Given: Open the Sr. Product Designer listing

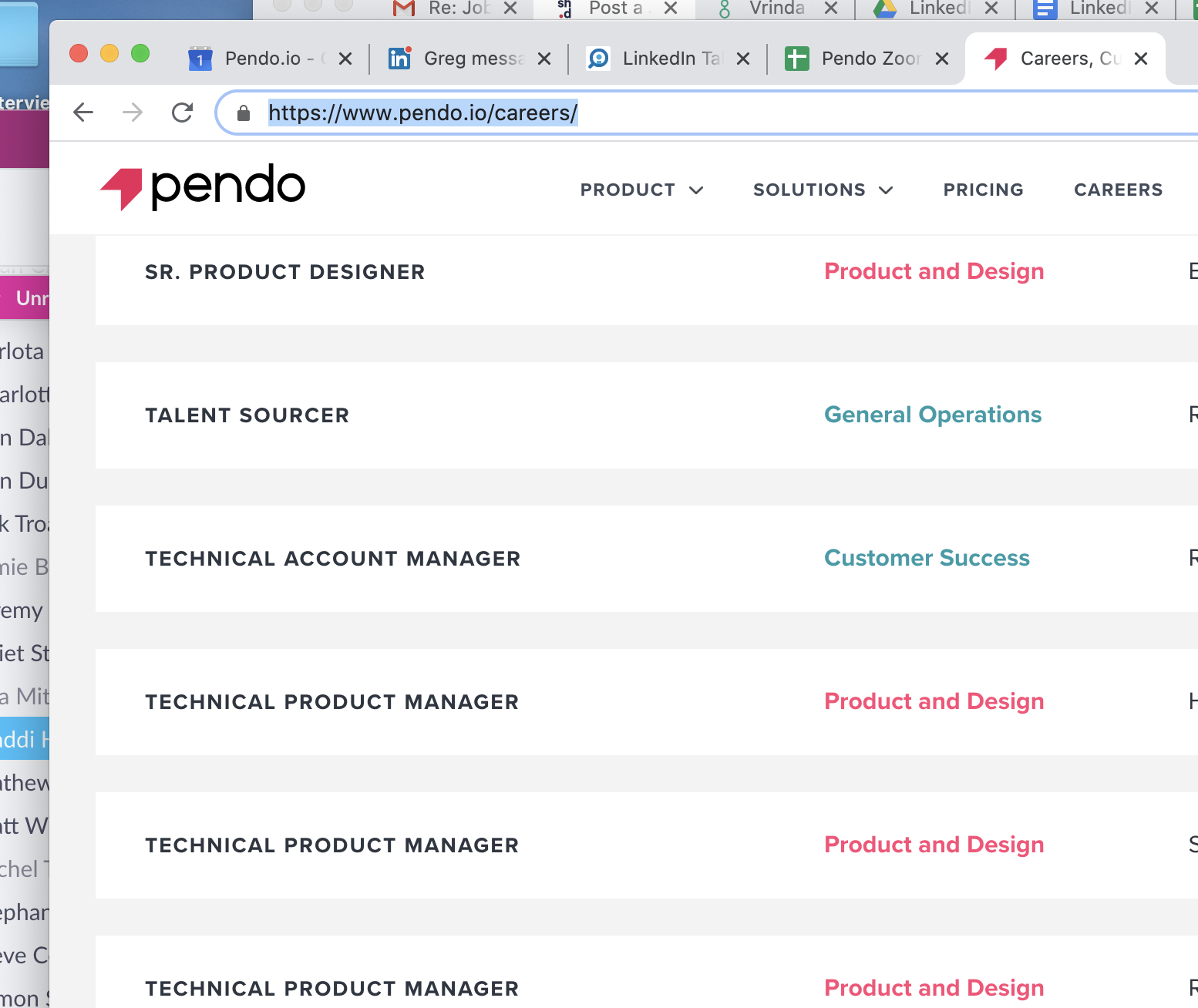Looking at the screenshot, I should click(284, 272).
